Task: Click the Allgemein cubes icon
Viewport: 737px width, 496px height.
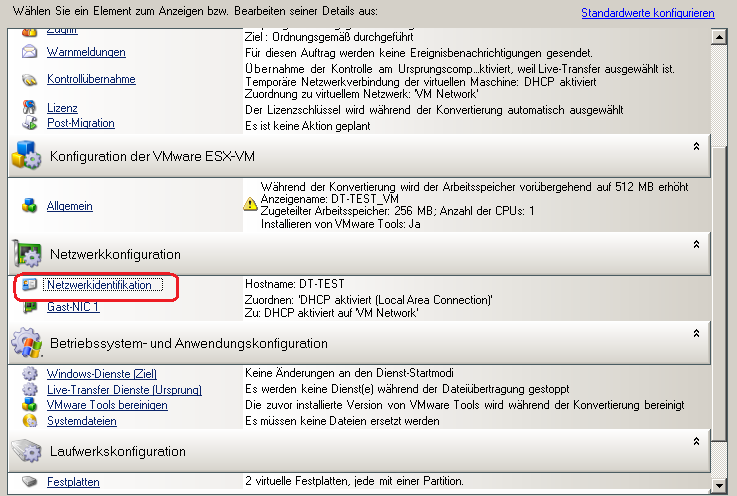Action: click(x=30, y=205)
